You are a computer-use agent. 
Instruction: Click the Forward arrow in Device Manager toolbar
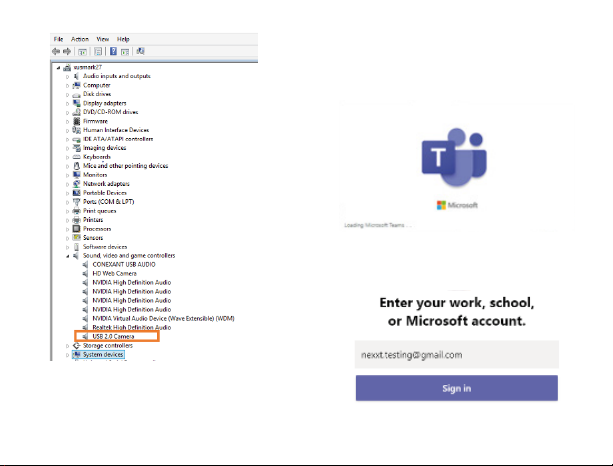(x=67, y=51)
